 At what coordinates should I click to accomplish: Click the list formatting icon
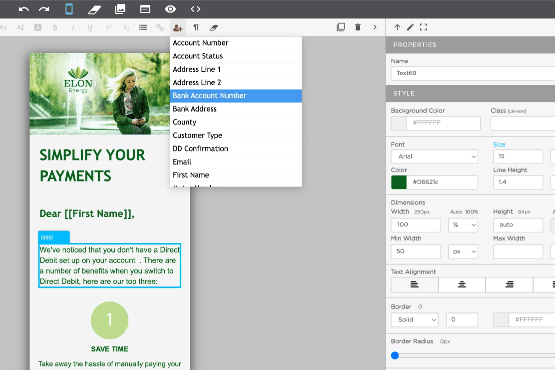(x=143, y=27)
